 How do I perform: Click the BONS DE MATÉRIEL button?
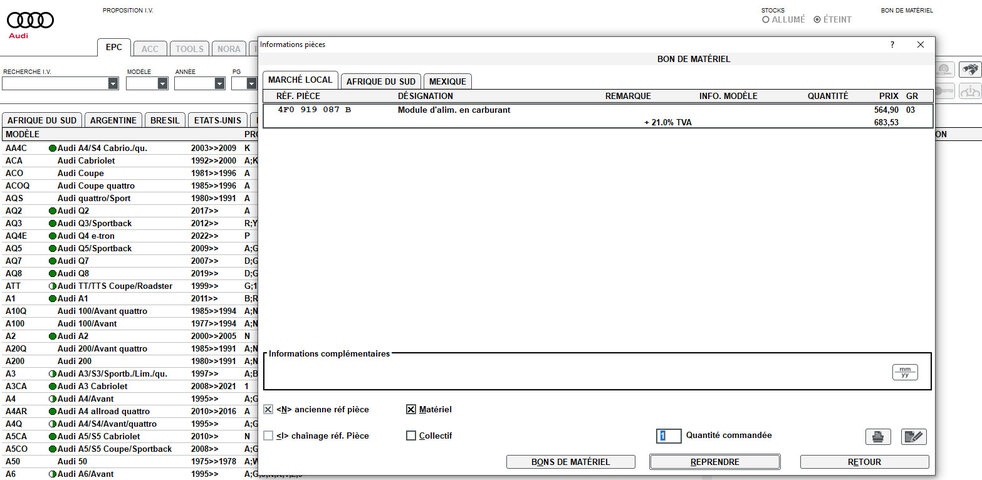point(571,462)
